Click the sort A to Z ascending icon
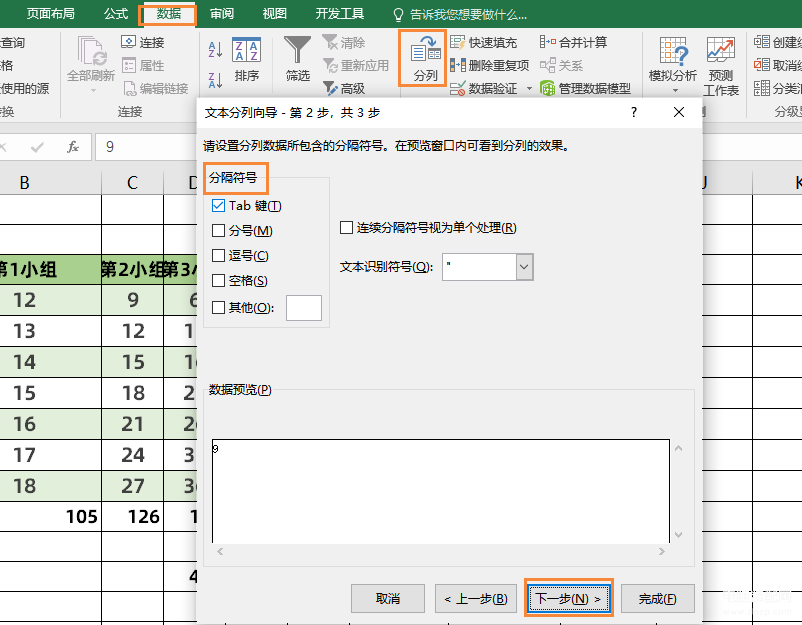 click(215, 50)
